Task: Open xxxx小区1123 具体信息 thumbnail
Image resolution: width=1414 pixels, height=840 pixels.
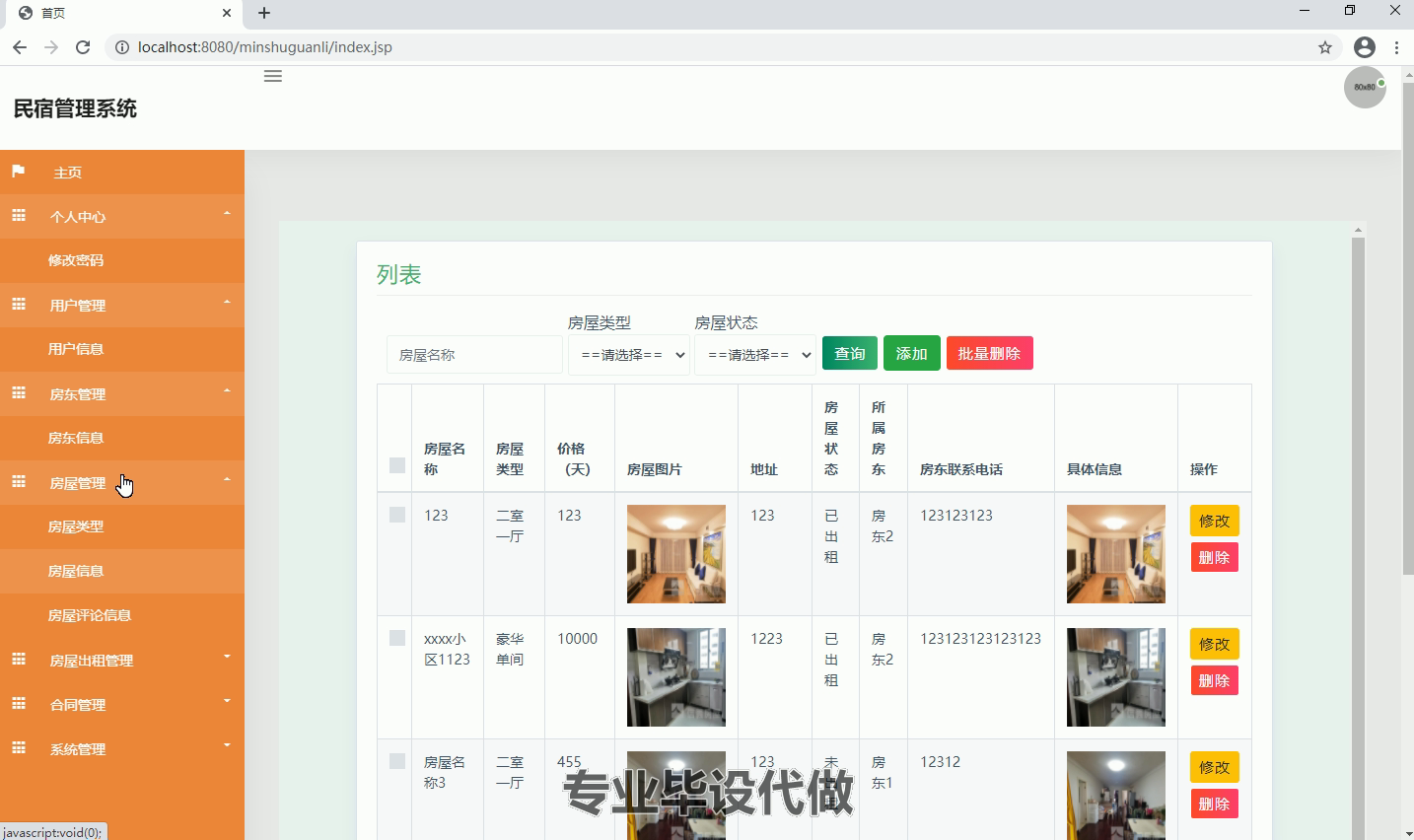Action: (1116, 677)
